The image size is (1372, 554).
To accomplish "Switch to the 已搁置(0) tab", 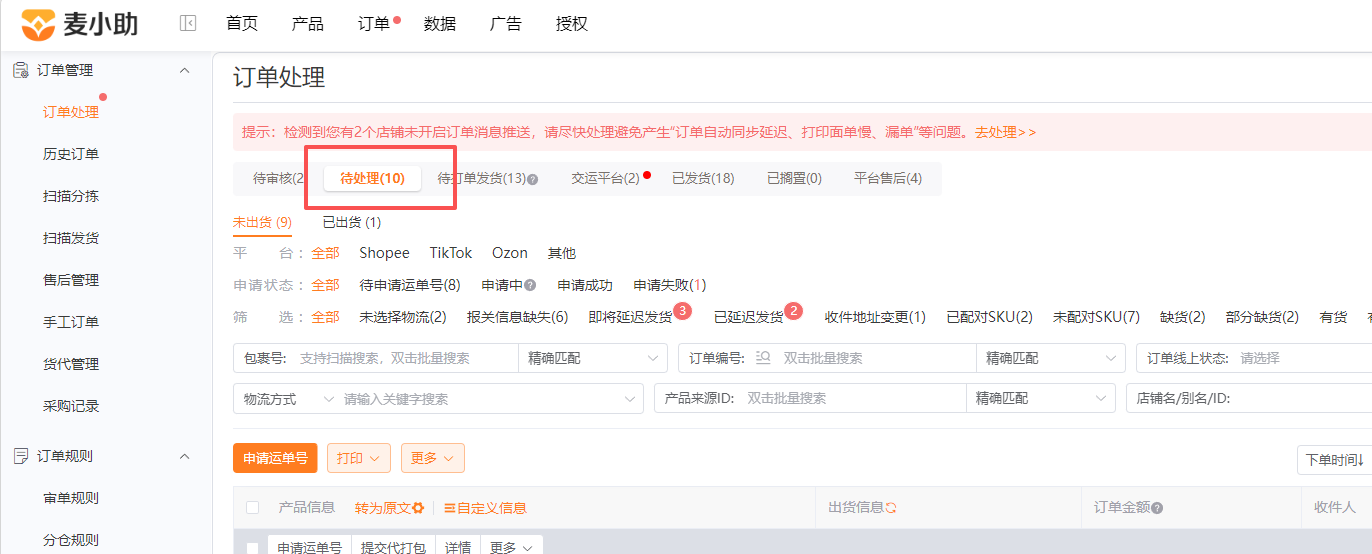I will tap(794, 179).
